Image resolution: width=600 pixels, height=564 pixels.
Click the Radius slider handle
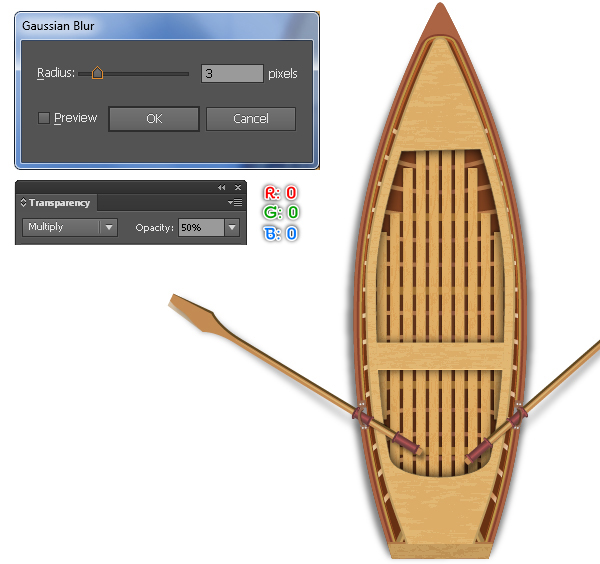pos(97,73)
